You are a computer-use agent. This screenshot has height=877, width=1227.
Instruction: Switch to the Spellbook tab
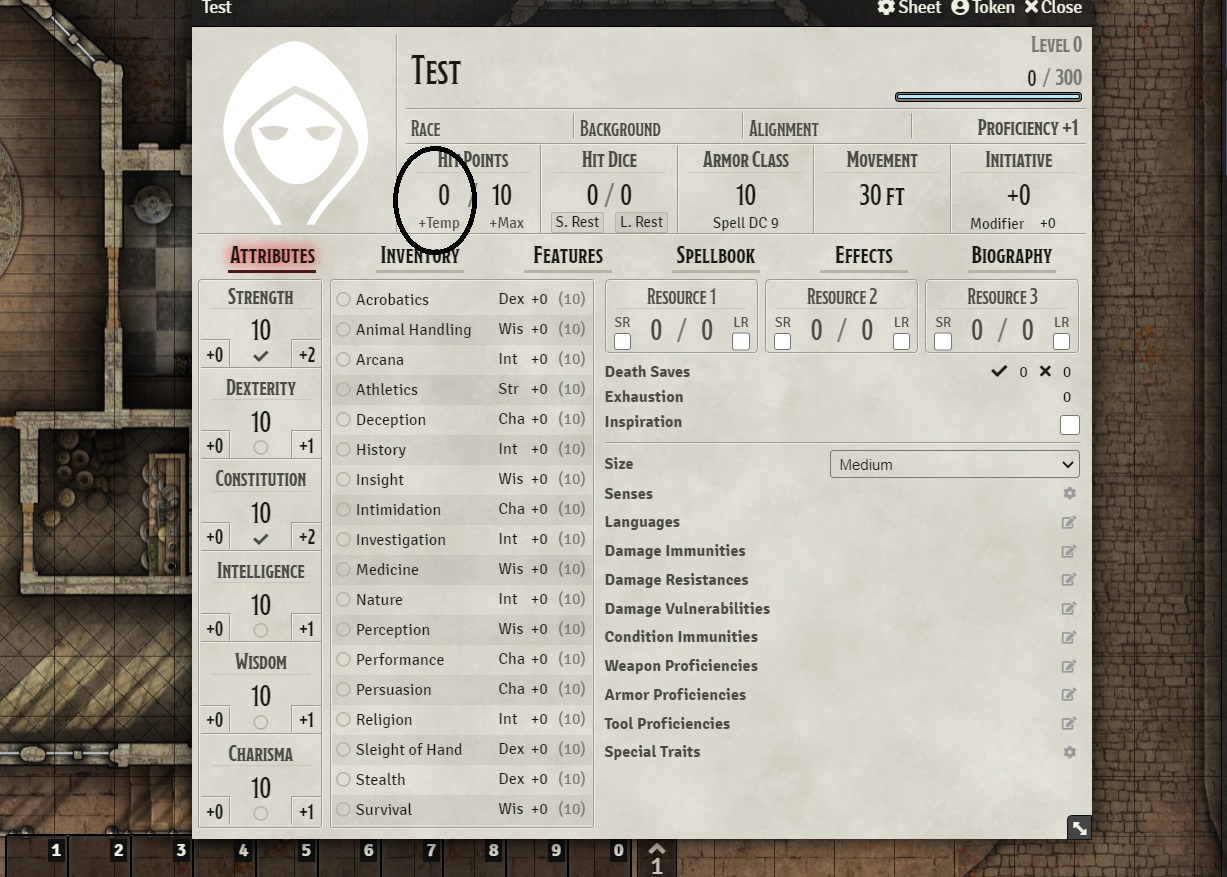click(715, 256)
